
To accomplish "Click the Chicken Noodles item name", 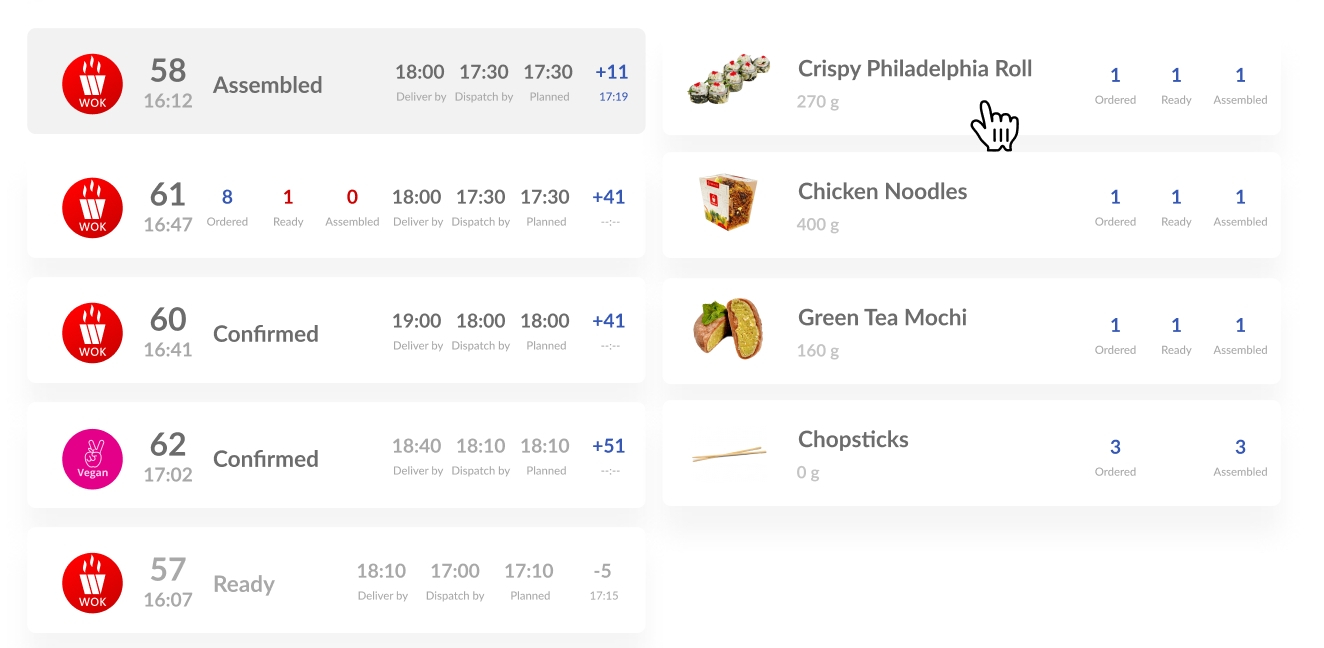I will tap(883, 191).
